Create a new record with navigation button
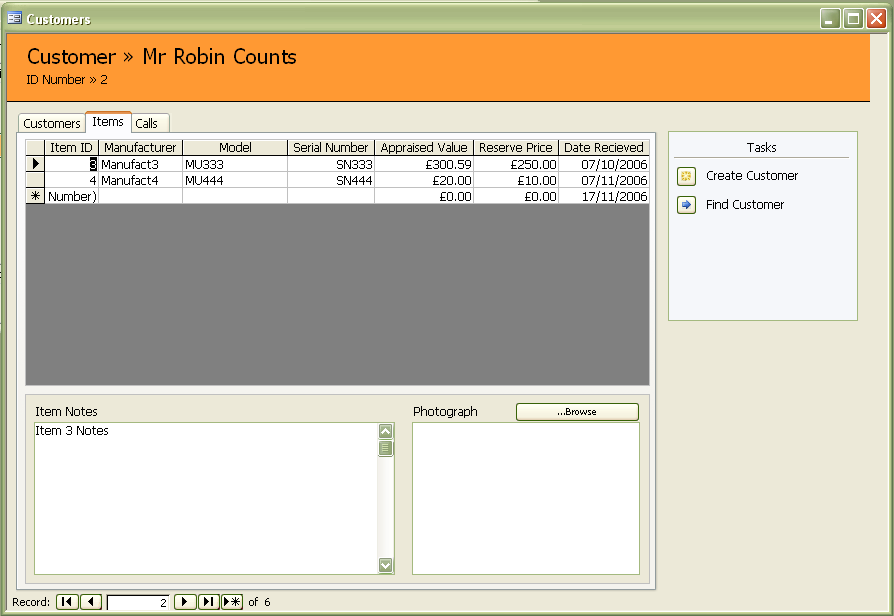 pos(232,602)
